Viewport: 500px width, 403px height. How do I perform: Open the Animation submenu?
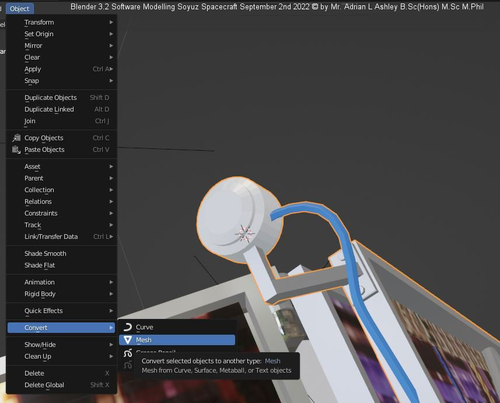click(61, 282)
